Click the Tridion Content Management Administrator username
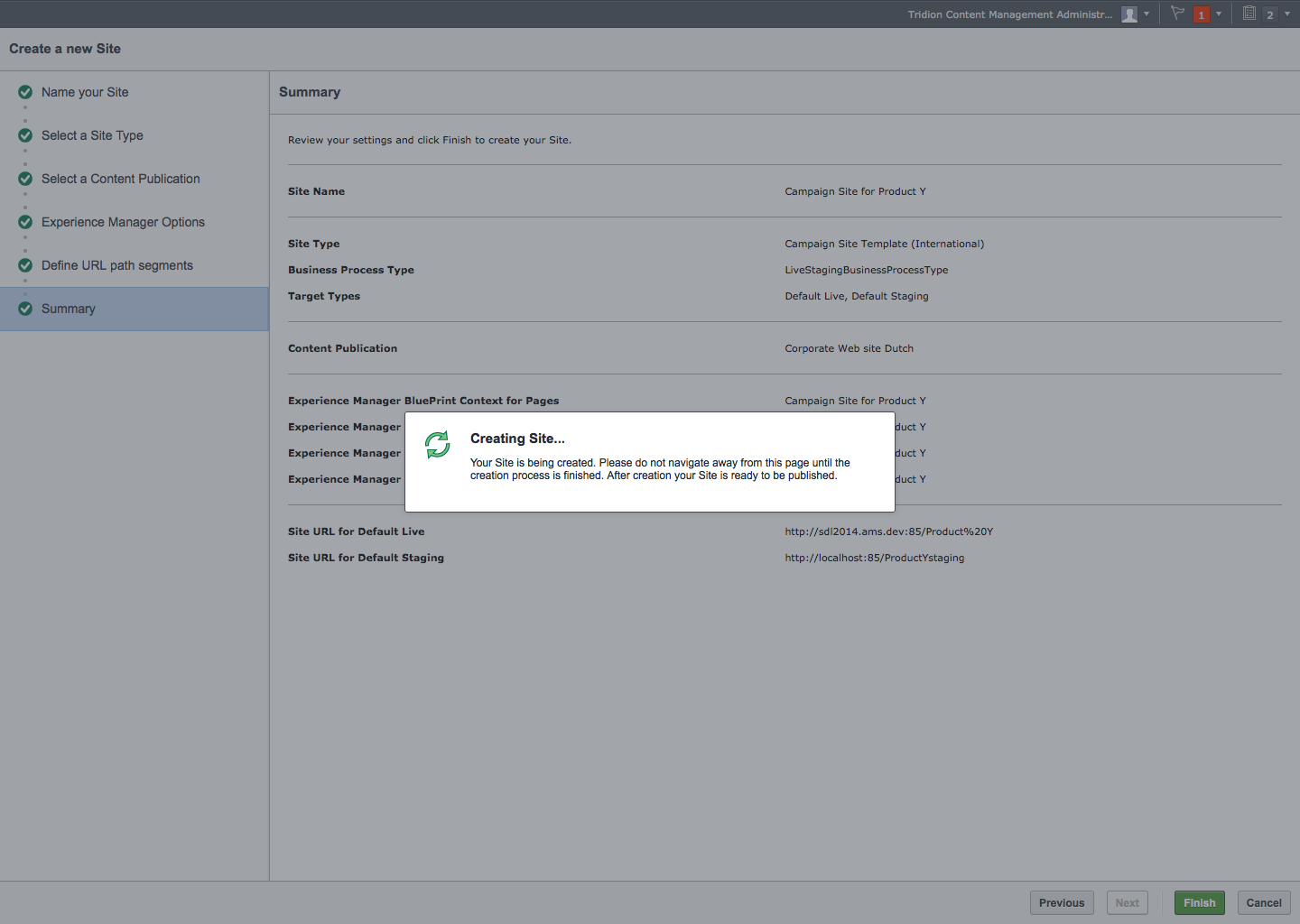The height and width of the screenshot is (924, 1300). (x=1009, y=14)
